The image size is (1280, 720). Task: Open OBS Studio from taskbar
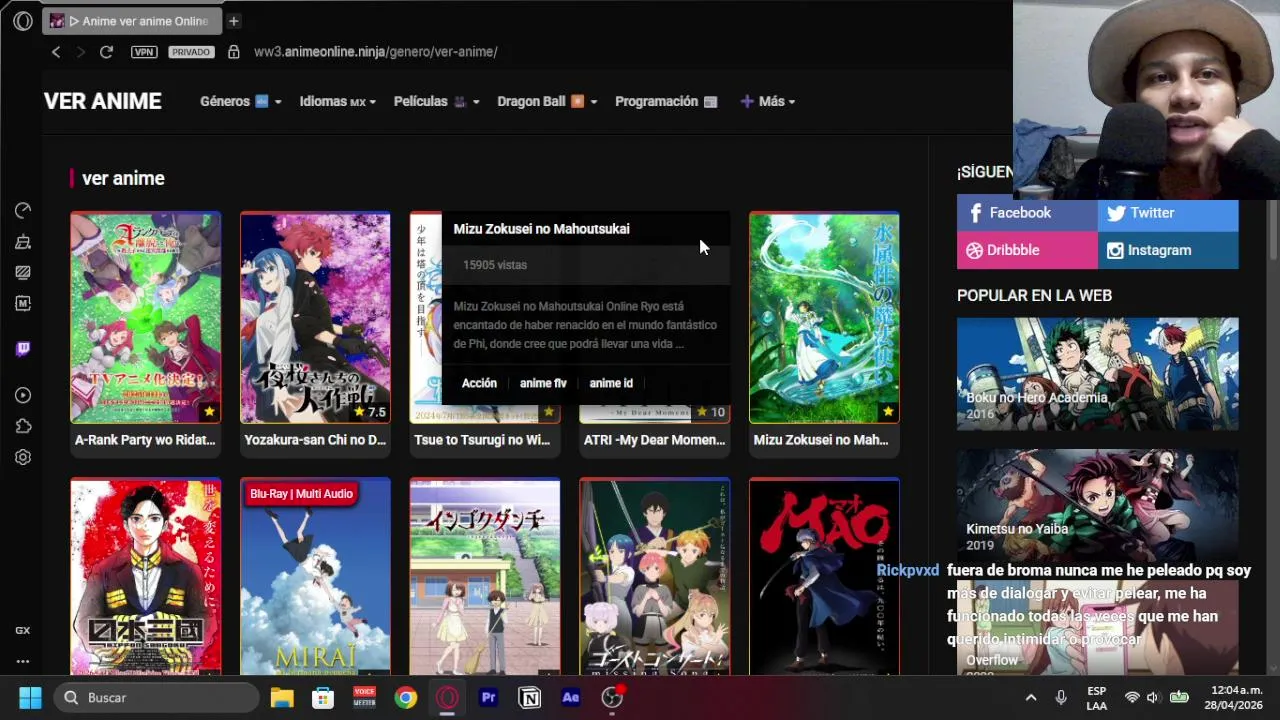(x=612, y=697)
